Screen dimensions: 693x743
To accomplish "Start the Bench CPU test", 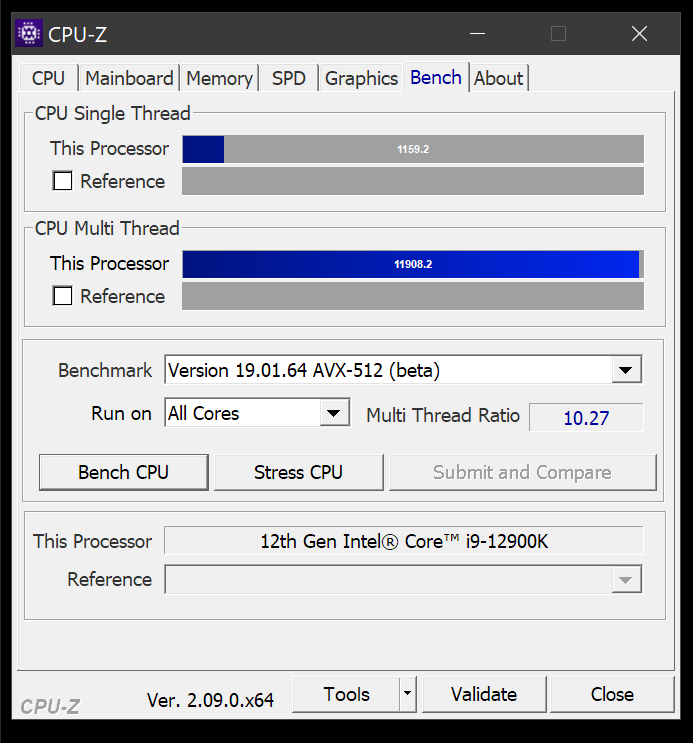I will tap(124, 472).
